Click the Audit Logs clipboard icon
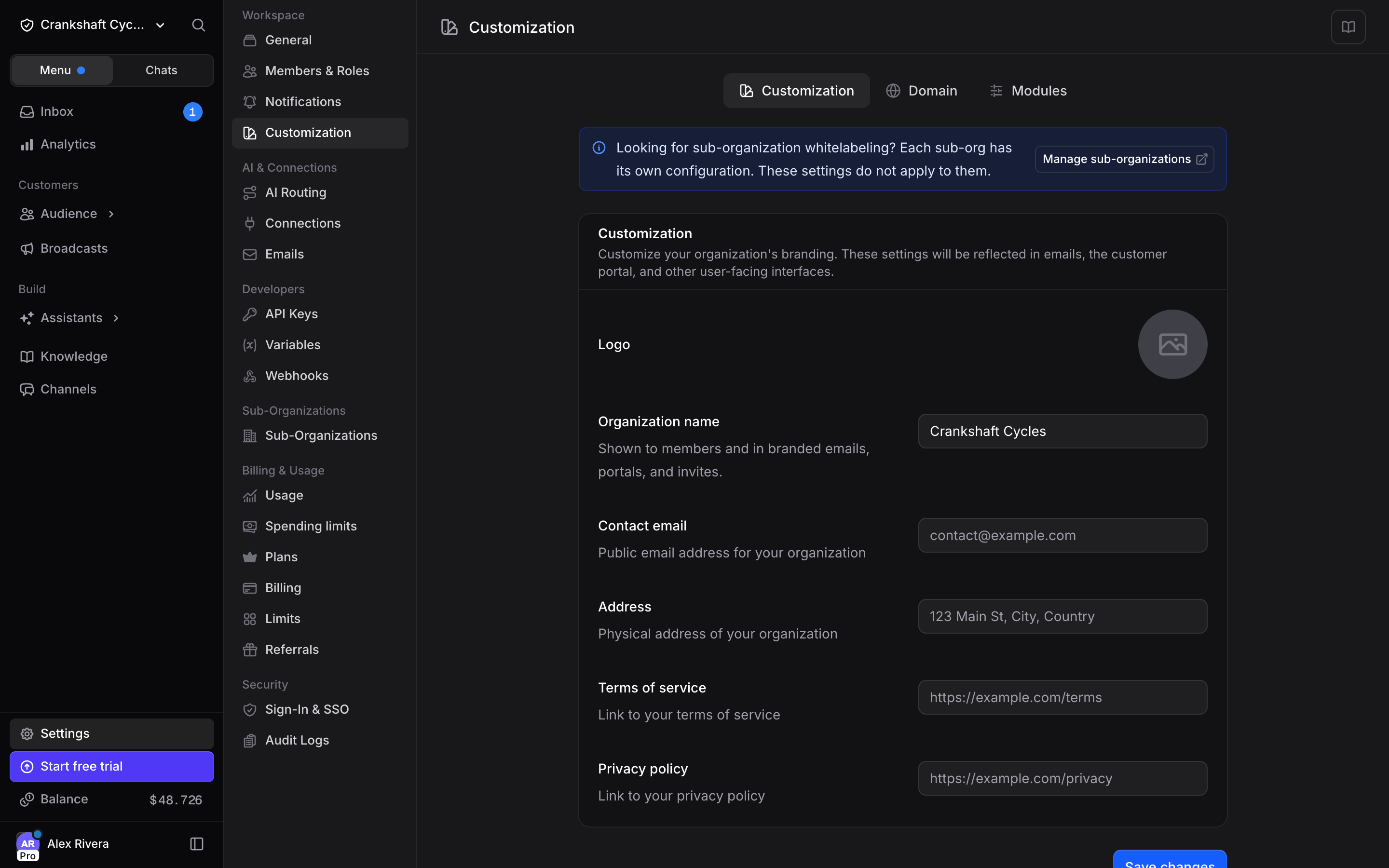This screenshot has width=1389, height=868. pyautogui.click(x=250, y=741)
